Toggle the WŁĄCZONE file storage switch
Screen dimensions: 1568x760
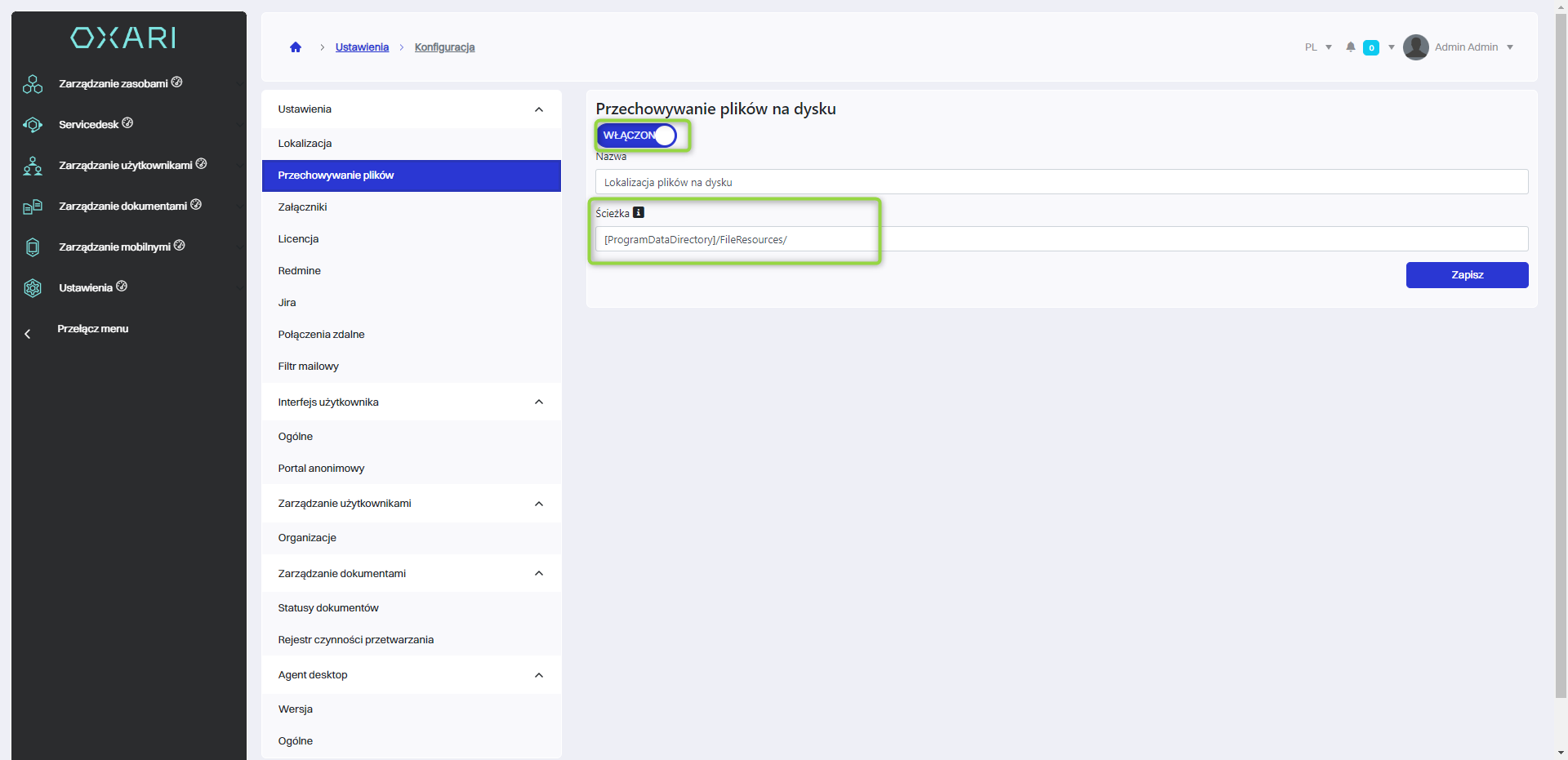(x=637, y=136)
